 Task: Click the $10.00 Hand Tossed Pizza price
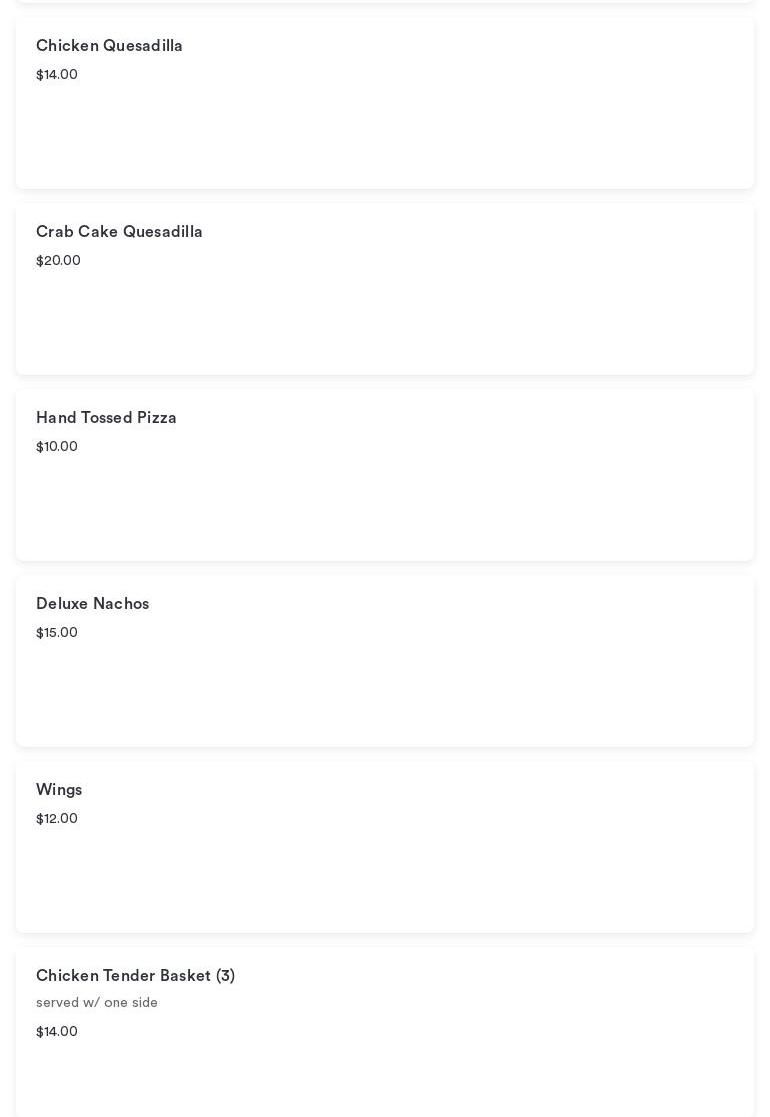coord(57,447)
